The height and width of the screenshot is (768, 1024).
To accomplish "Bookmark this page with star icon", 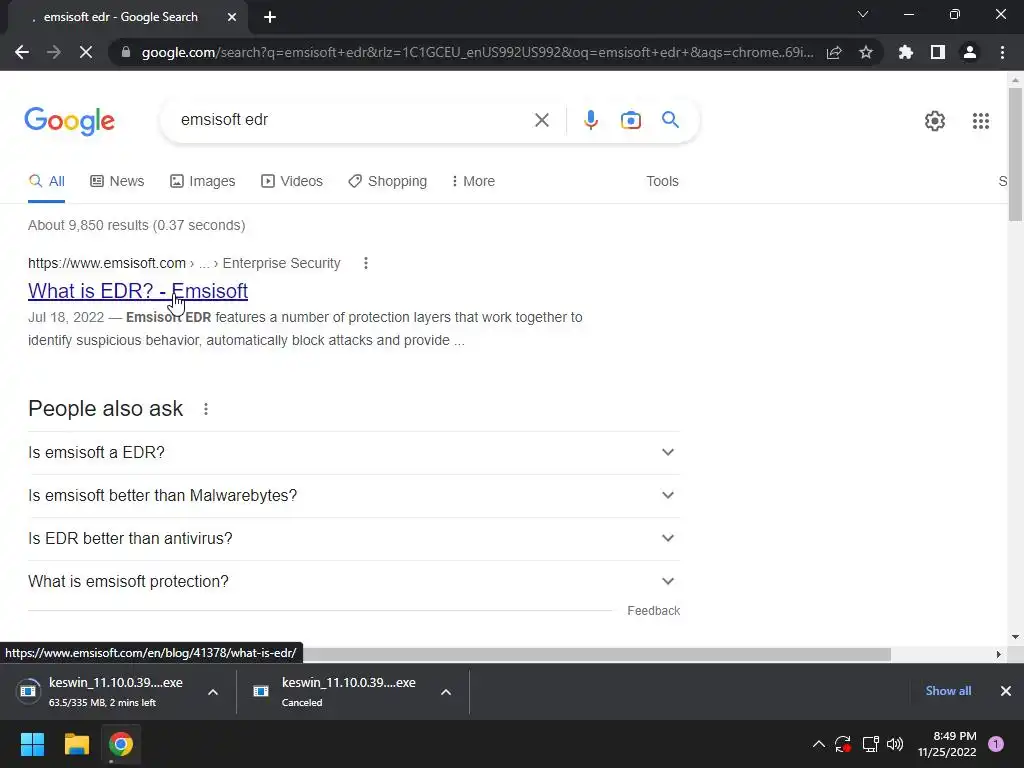I will pyautogui.click(x=866, y=52).
